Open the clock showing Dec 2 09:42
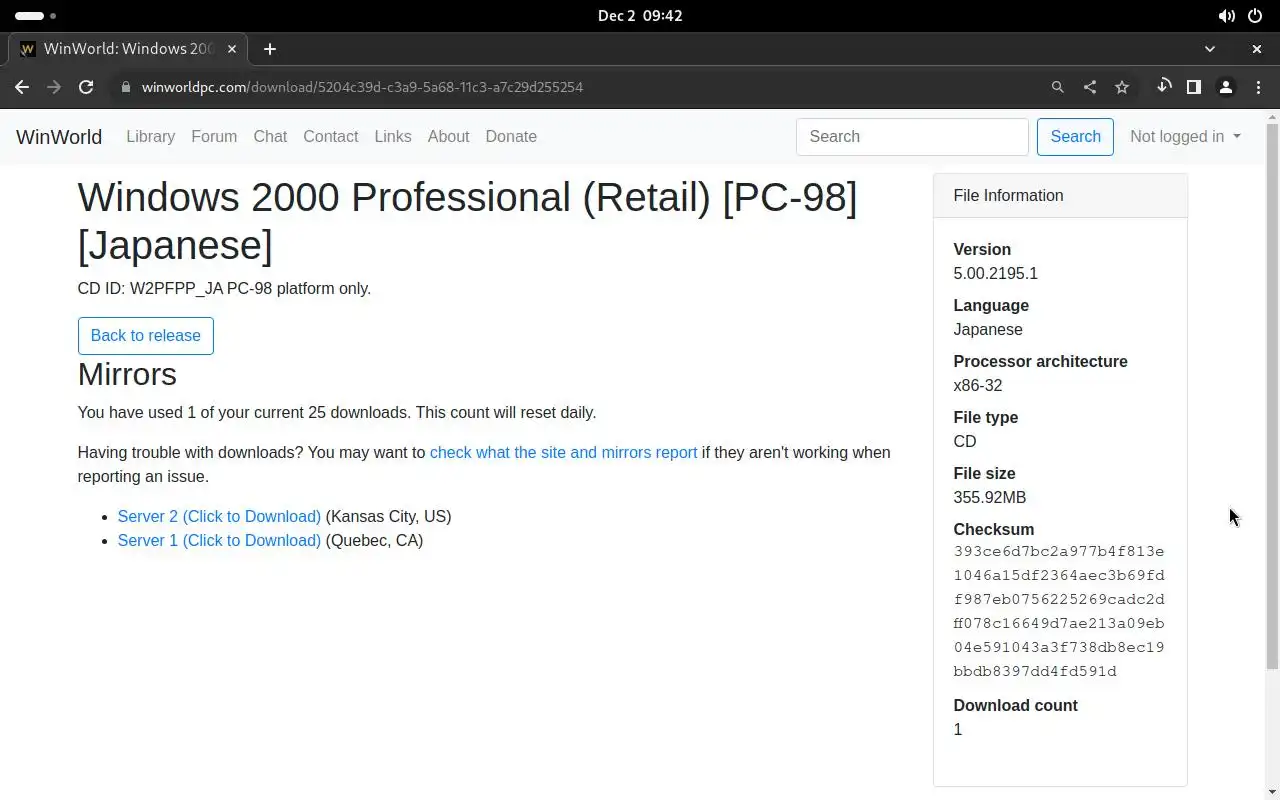Viewport: 1280px width, 800px height. [640, 16]
